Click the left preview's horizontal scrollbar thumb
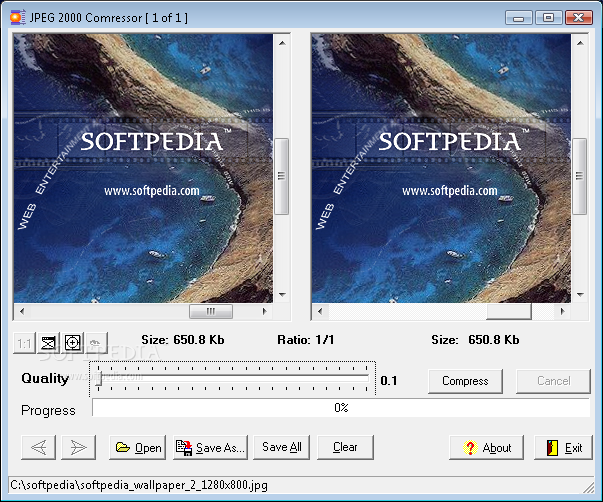This screenshot has height=502, width=603. 211,311
